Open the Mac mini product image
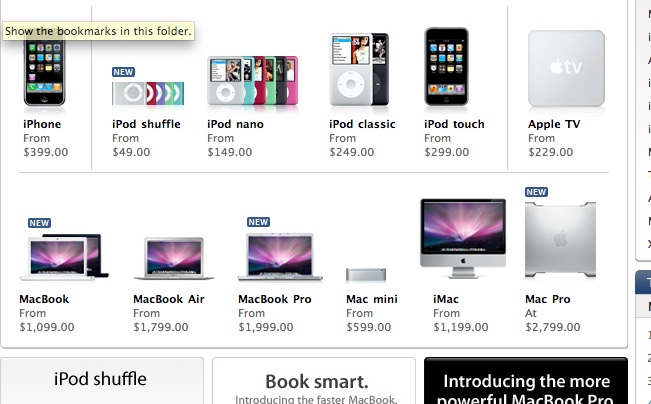 click(366, 274)
